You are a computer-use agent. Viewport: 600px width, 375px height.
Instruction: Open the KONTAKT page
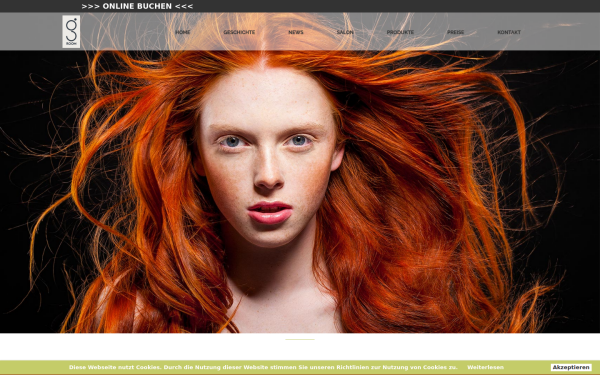(509, 32)
